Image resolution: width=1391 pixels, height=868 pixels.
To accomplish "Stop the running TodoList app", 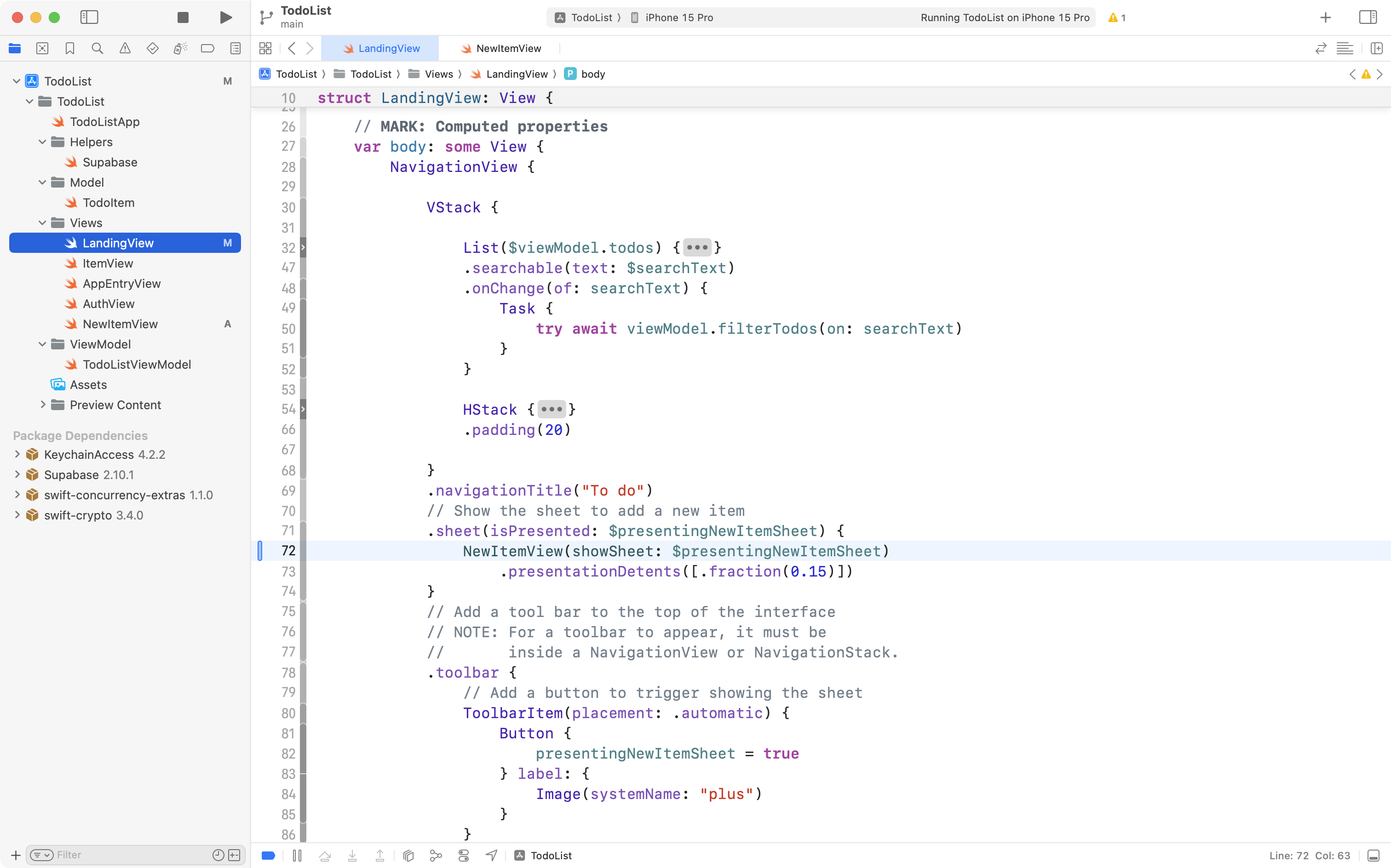I will tap(183, 17).
